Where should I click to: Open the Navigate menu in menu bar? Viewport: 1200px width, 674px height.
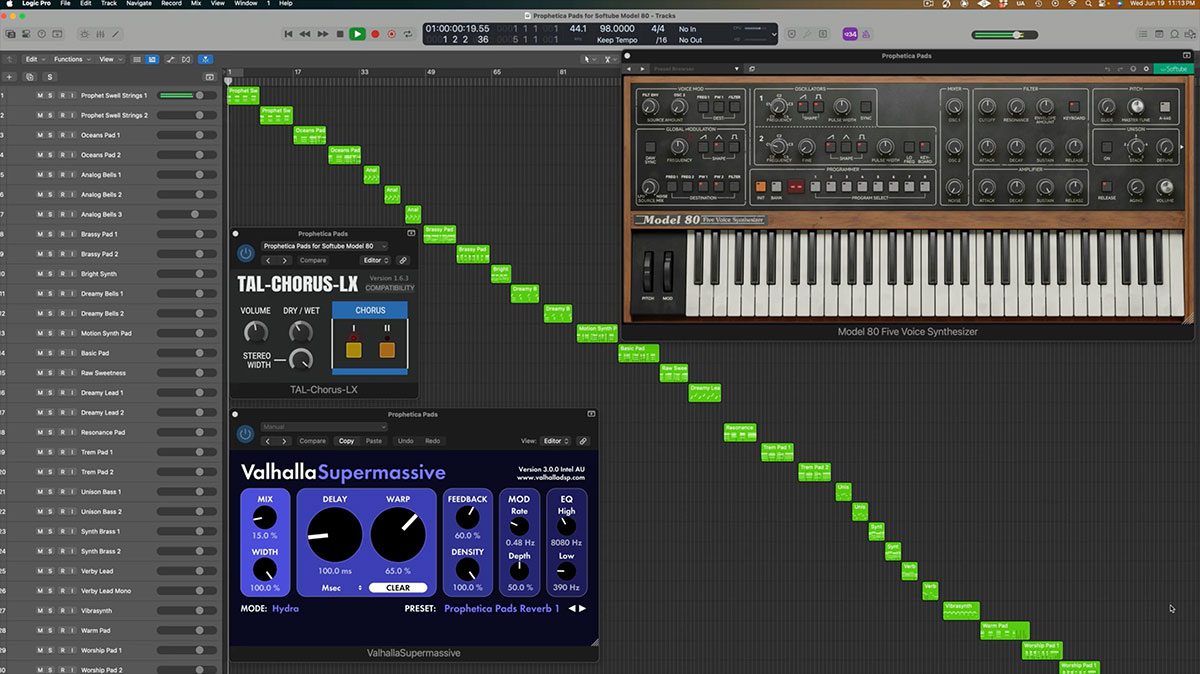pyautogui.click(x=139, y=4)
